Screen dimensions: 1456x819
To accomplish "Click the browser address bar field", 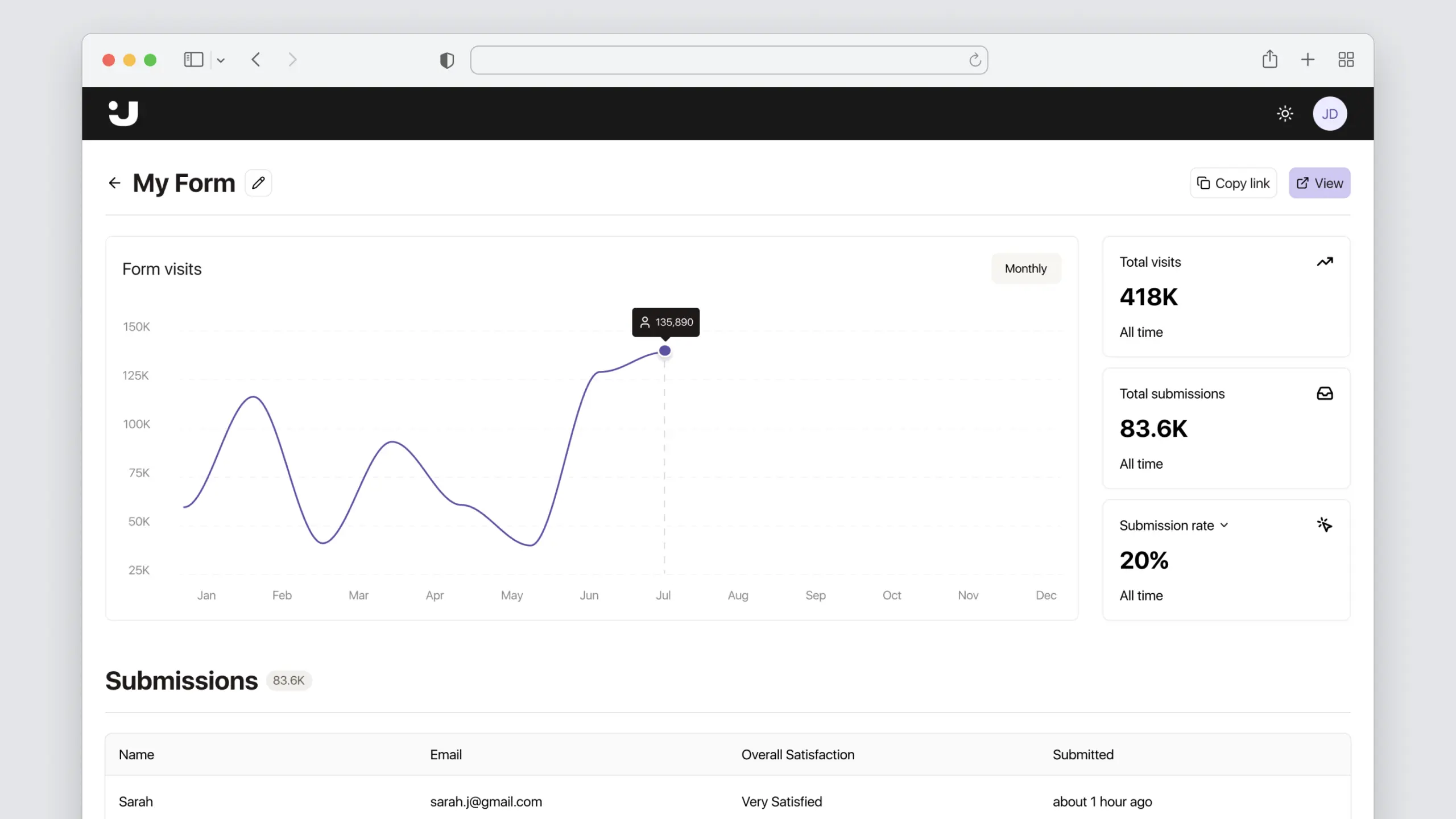I will pyautogui.click(x=717, y=60).
